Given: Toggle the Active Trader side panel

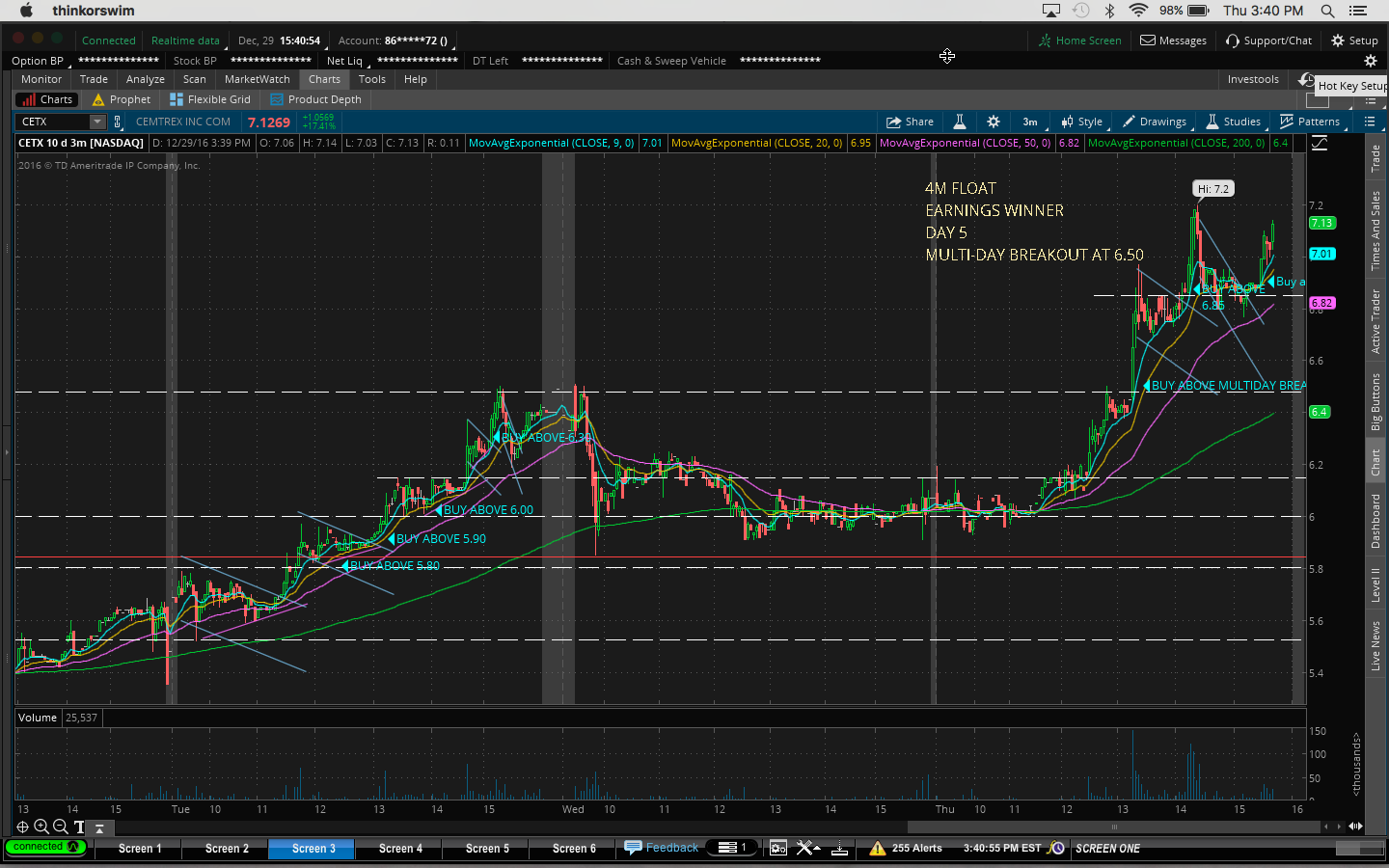Looking at the screenshot, I should coord(1375,321).
